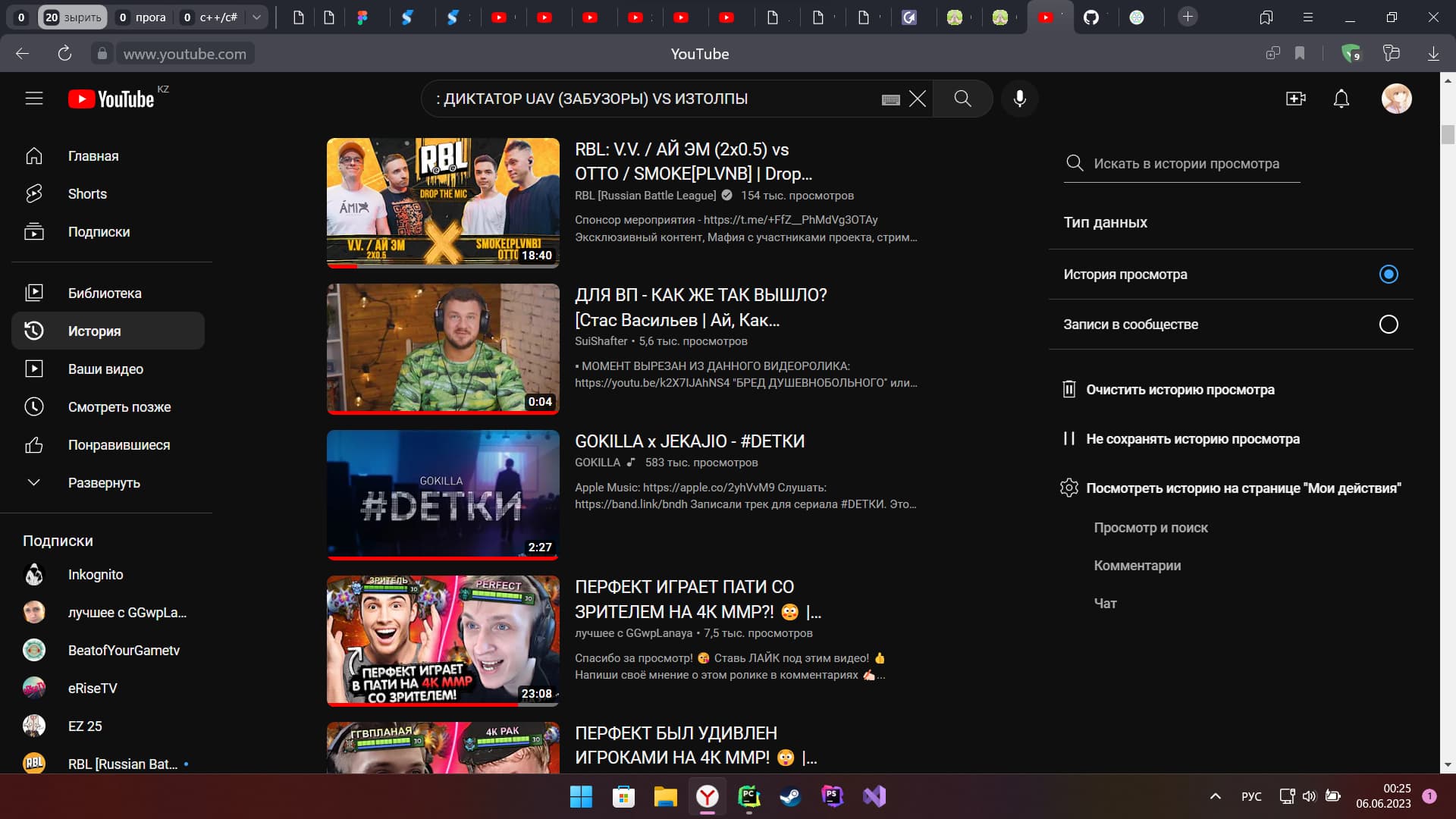Open the tab groups dropdown chevron
Screen dimensions: 1456x819
256,17
